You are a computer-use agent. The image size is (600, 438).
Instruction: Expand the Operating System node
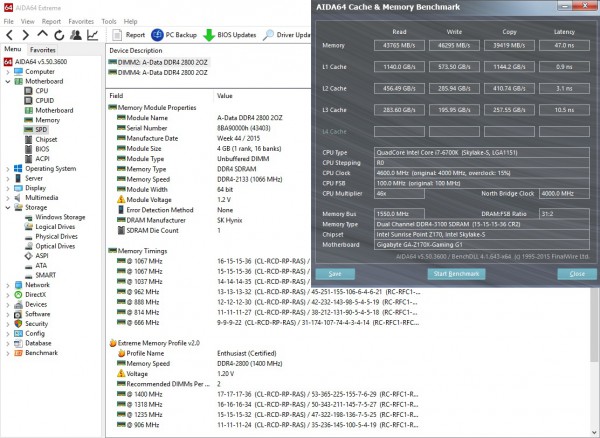pos(8,168)
